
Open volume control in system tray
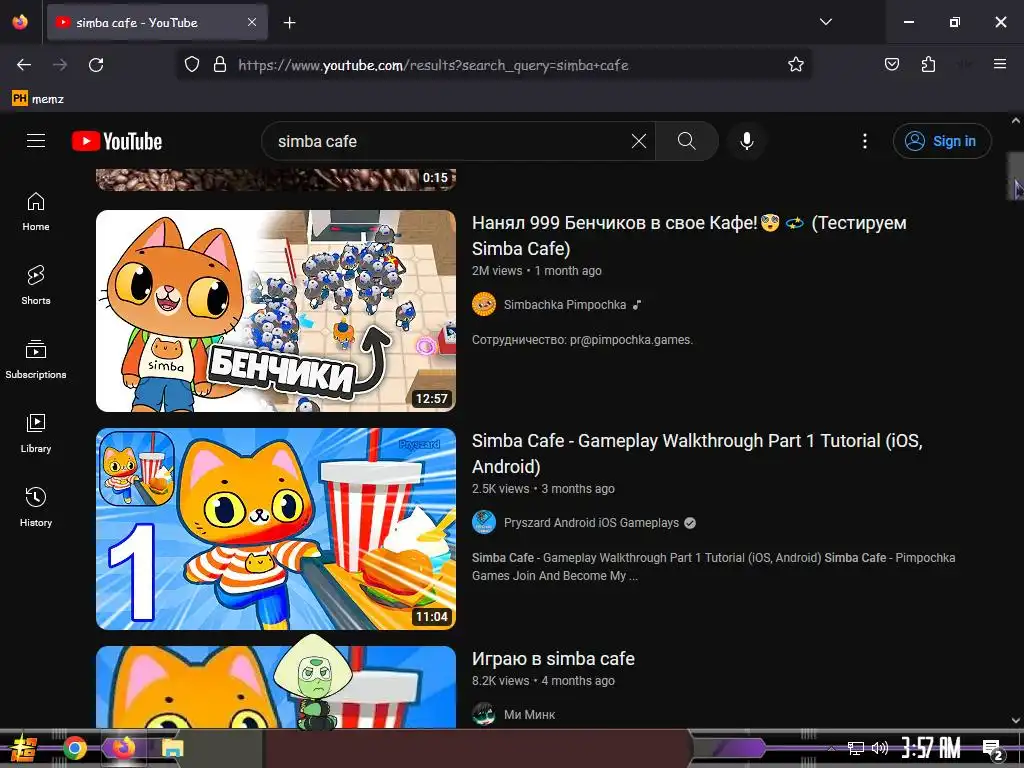click(x=880, y=748)
